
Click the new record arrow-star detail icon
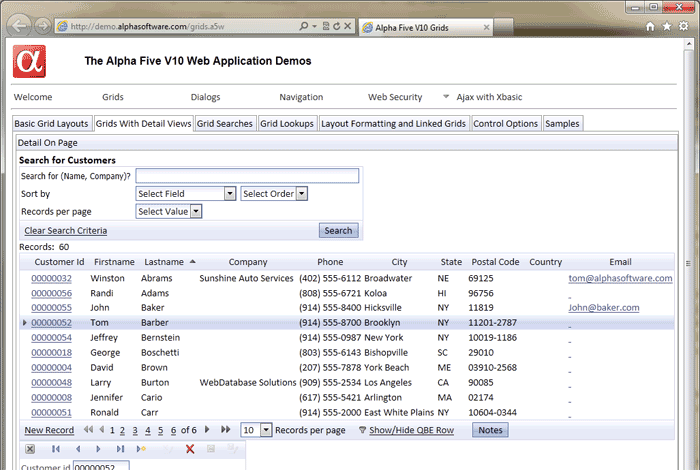[x=141, y=449]
